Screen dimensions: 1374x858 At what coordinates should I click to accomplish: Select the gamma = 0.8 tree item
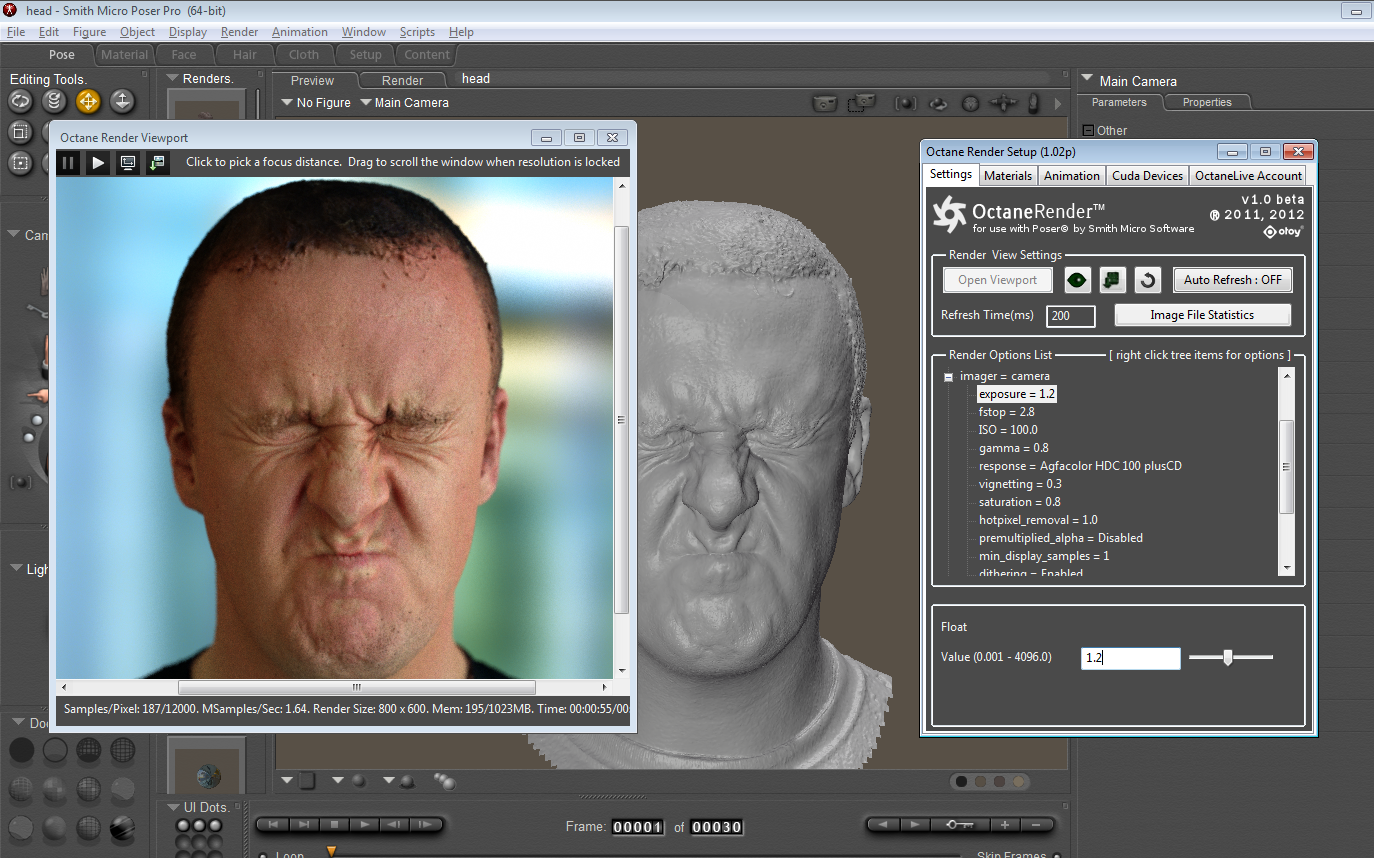[x=1013, y=448]
